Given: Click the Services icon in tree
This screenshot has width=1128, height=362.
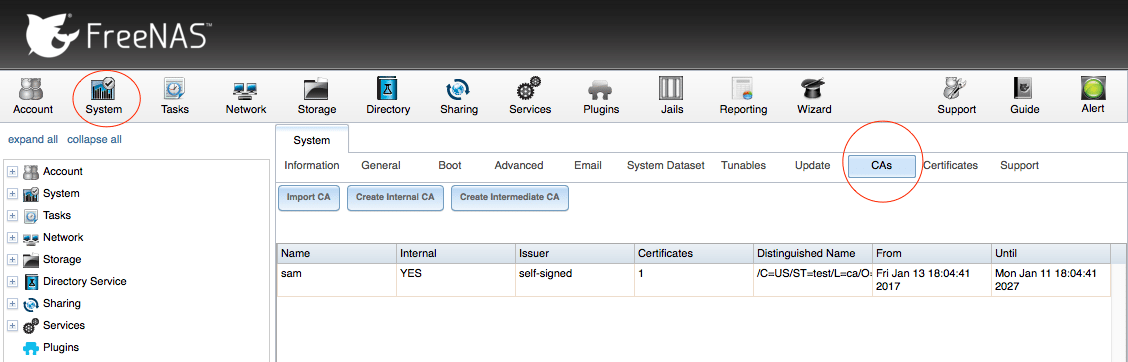Looking at the screenshot, I should pos(31,325).
